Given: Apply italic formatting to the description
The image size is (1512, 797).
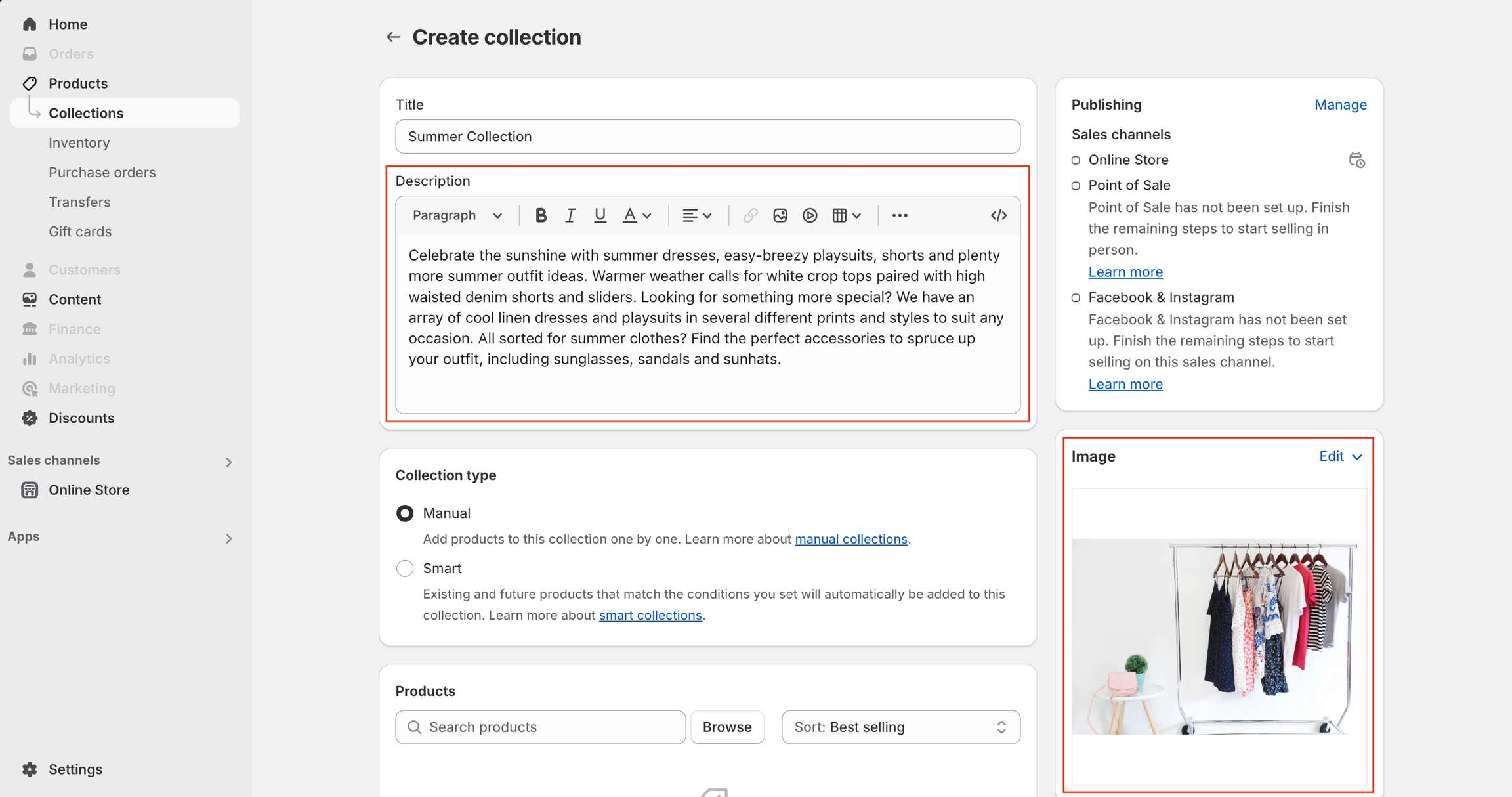Looking at the screenshot, I should (x=570, y=215).
